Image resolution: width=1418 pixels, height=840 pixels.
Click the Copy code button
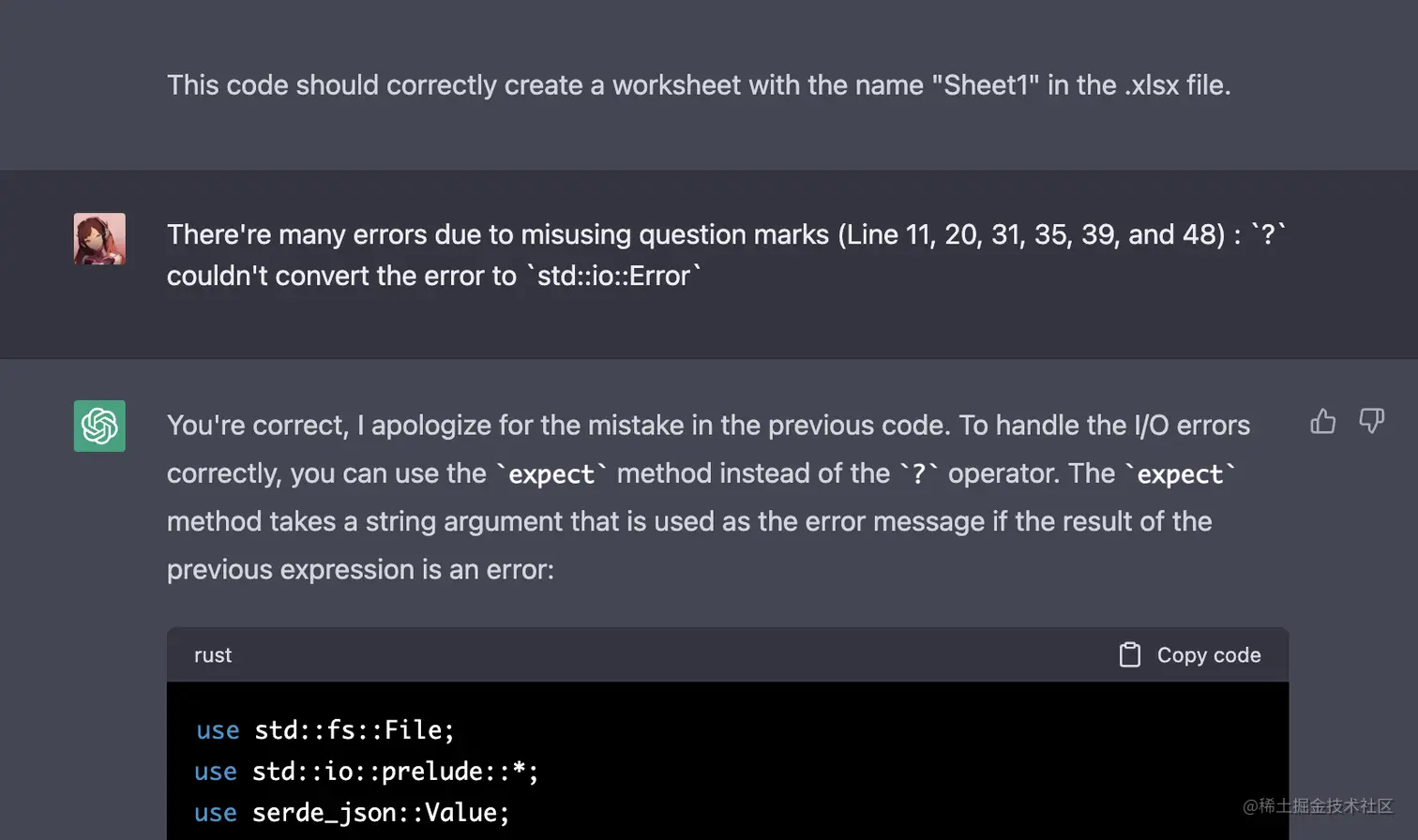coord(1190,654)
